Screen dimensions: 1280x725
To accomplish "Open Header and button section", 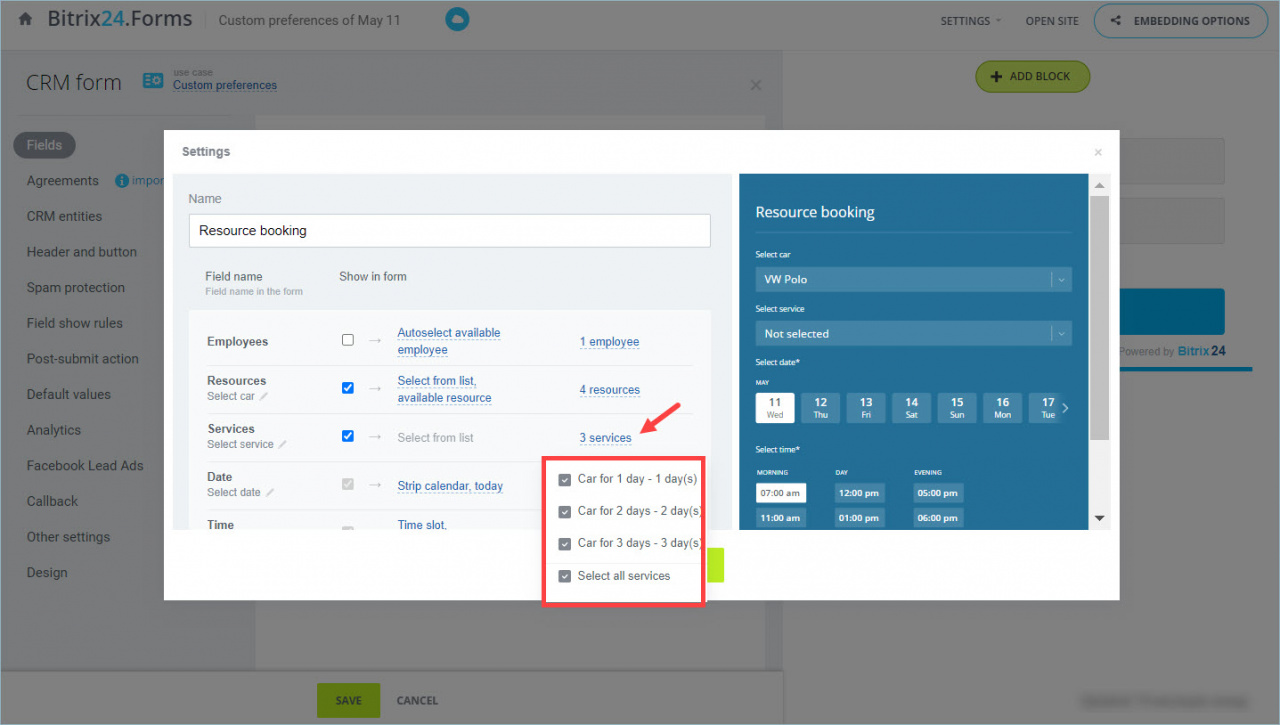I will pos(82,252).
